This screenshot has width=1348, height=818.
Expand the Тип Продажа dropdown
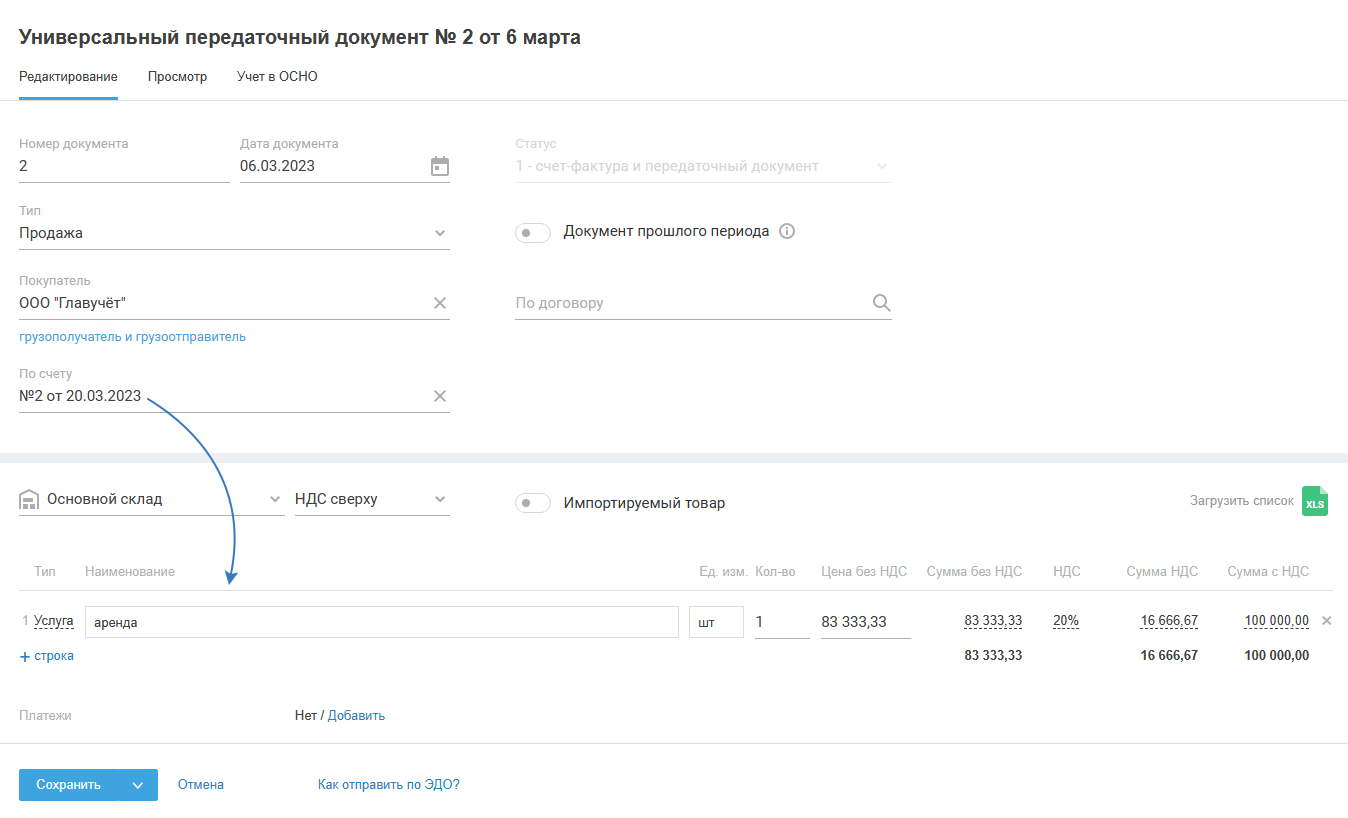pos(440,234)
